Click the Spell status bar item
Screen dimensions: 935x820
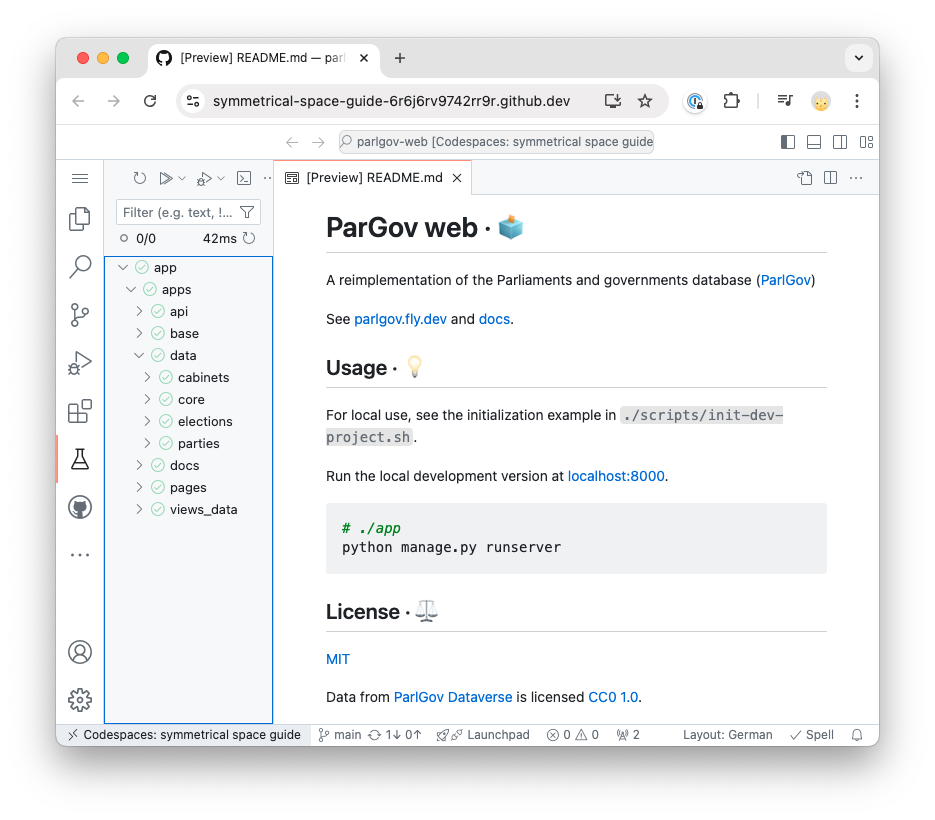[812, 735]
